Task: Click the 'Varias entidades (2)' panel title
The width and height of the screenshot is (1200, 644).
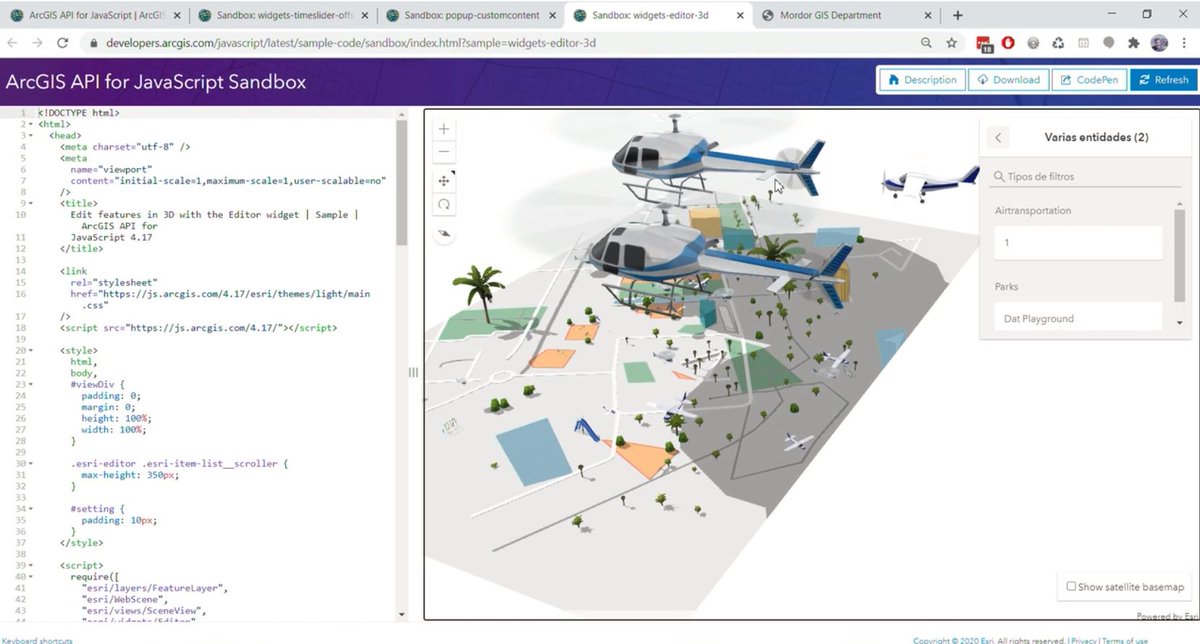Action: (1096, 137)
